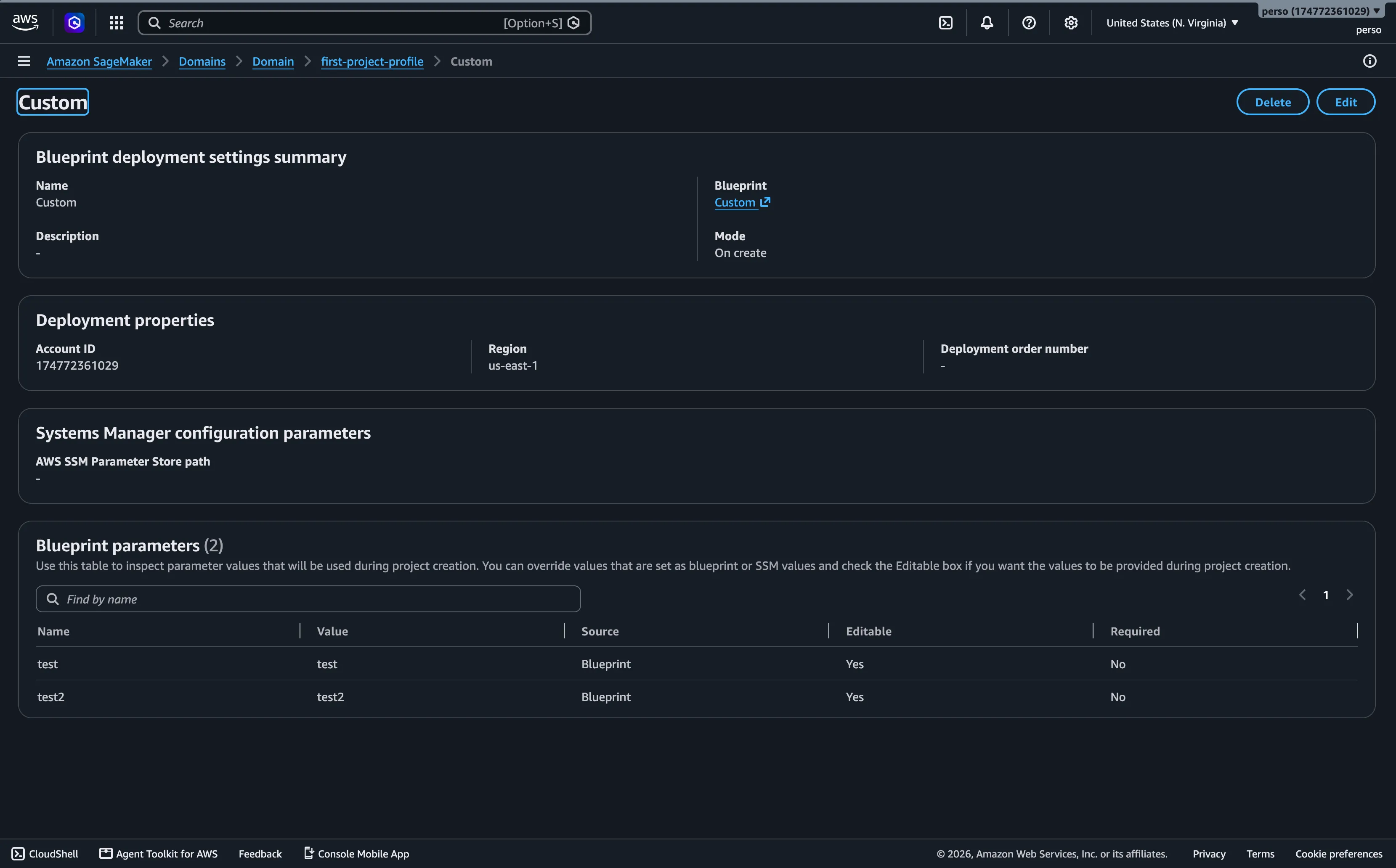Open the notifications bell
The image size is (1396, 868).
coord(987,22)
